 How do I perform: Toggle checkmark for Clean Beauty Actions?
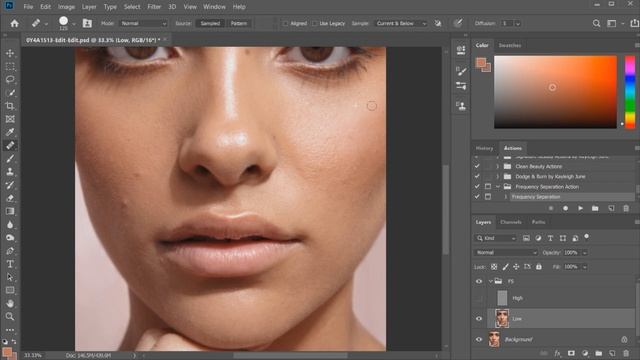click(x=477, y=166)
